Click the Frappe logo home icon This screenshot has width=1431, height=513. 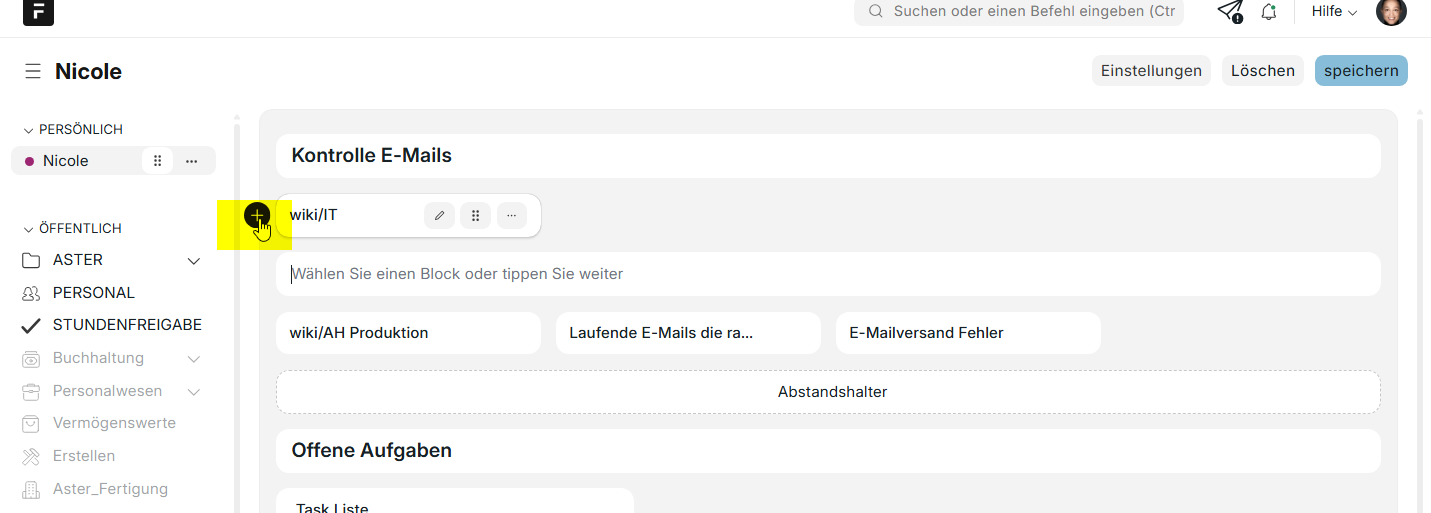38,12
